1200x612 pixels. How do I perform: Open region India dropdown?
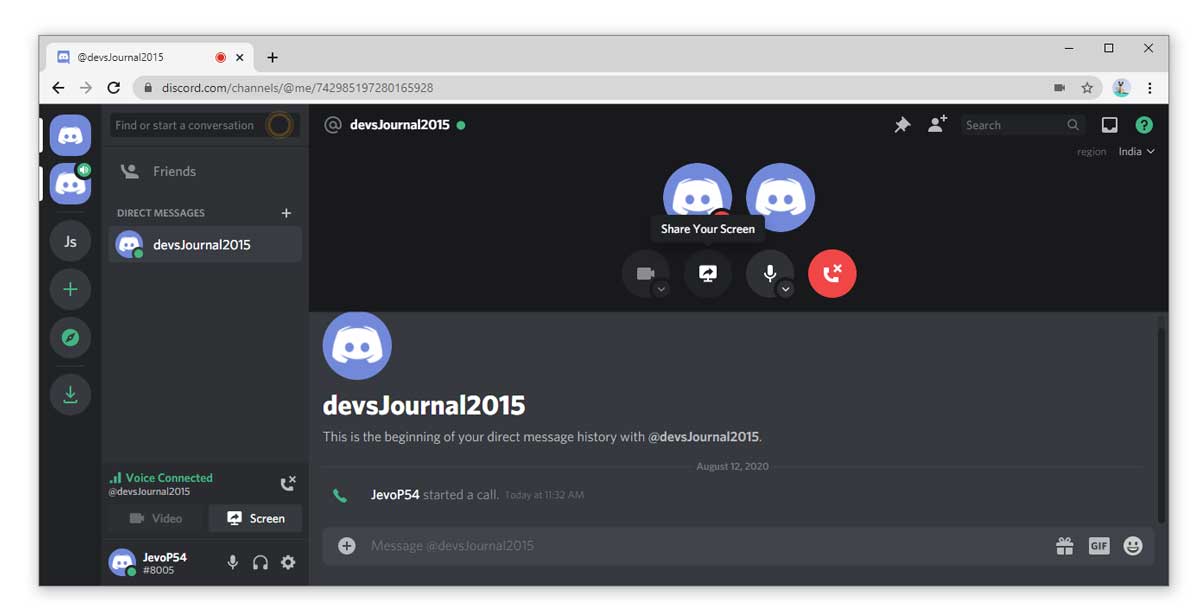(x=1136, y=152)
